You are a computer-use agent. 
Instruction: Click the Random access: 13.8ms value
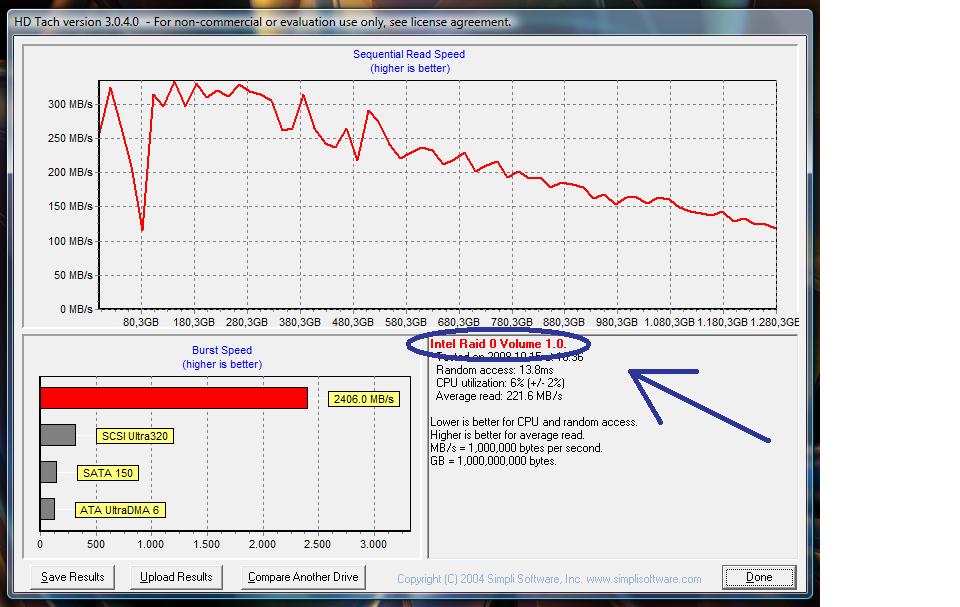[495, 370]
